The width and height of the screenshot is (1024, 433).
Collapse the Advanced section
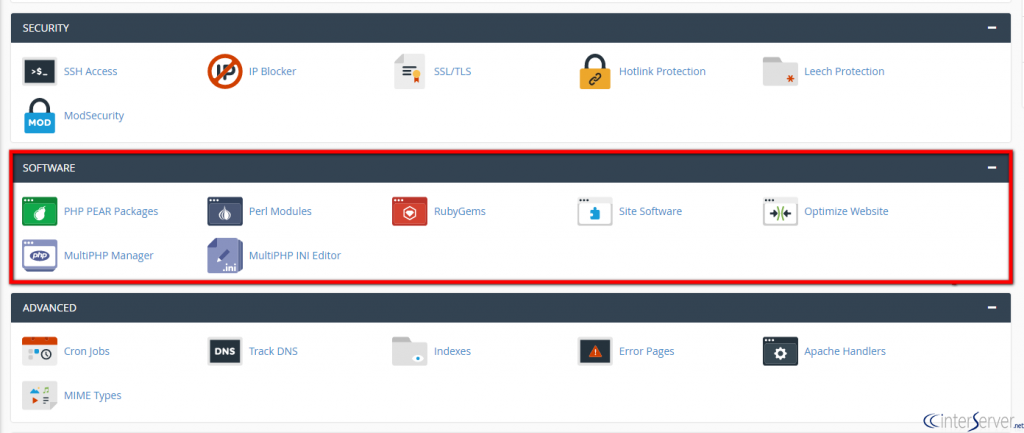[992, 308]
